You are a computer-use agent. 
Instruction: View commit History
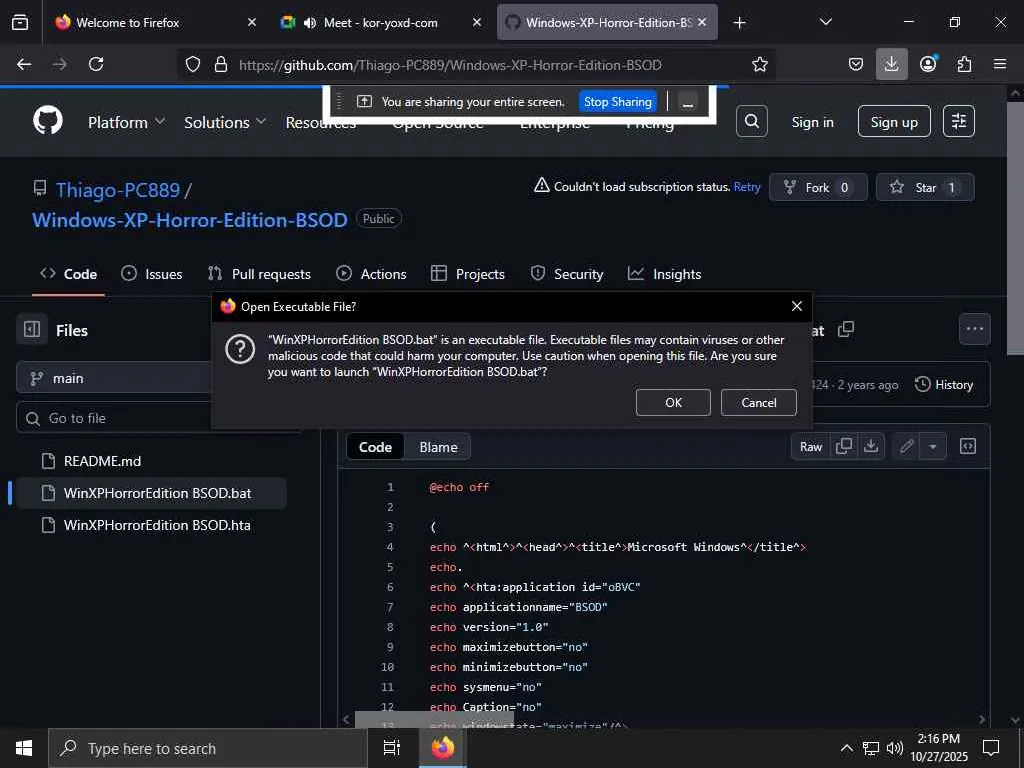[x=944, y=385]
